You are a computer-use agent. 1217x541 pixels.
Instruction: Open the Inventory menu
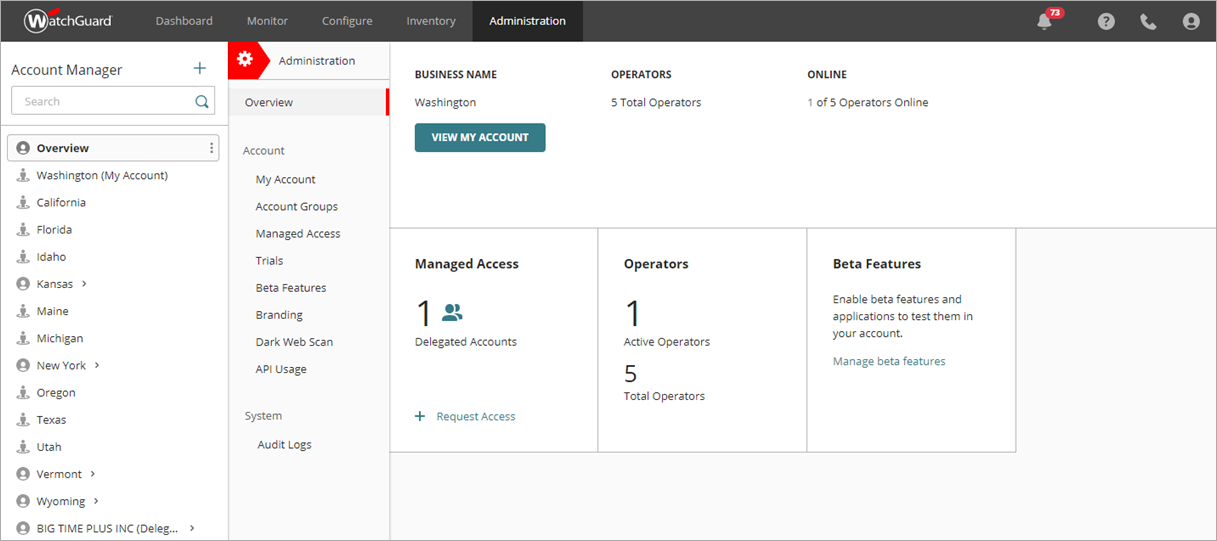pos(431,21)
